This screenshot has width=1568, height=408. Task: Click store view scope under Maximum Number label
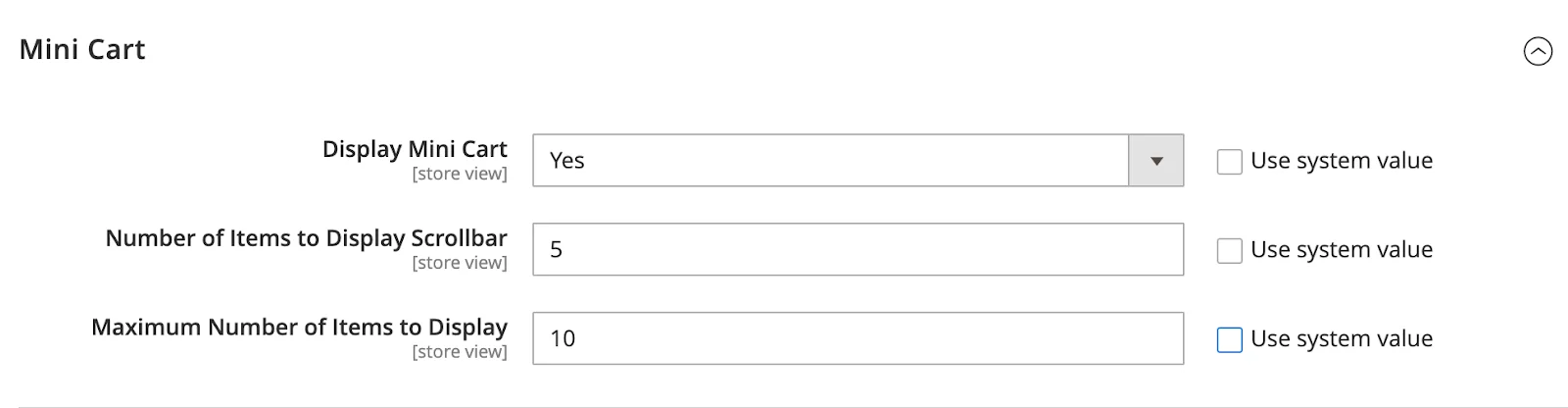point(460,352)
